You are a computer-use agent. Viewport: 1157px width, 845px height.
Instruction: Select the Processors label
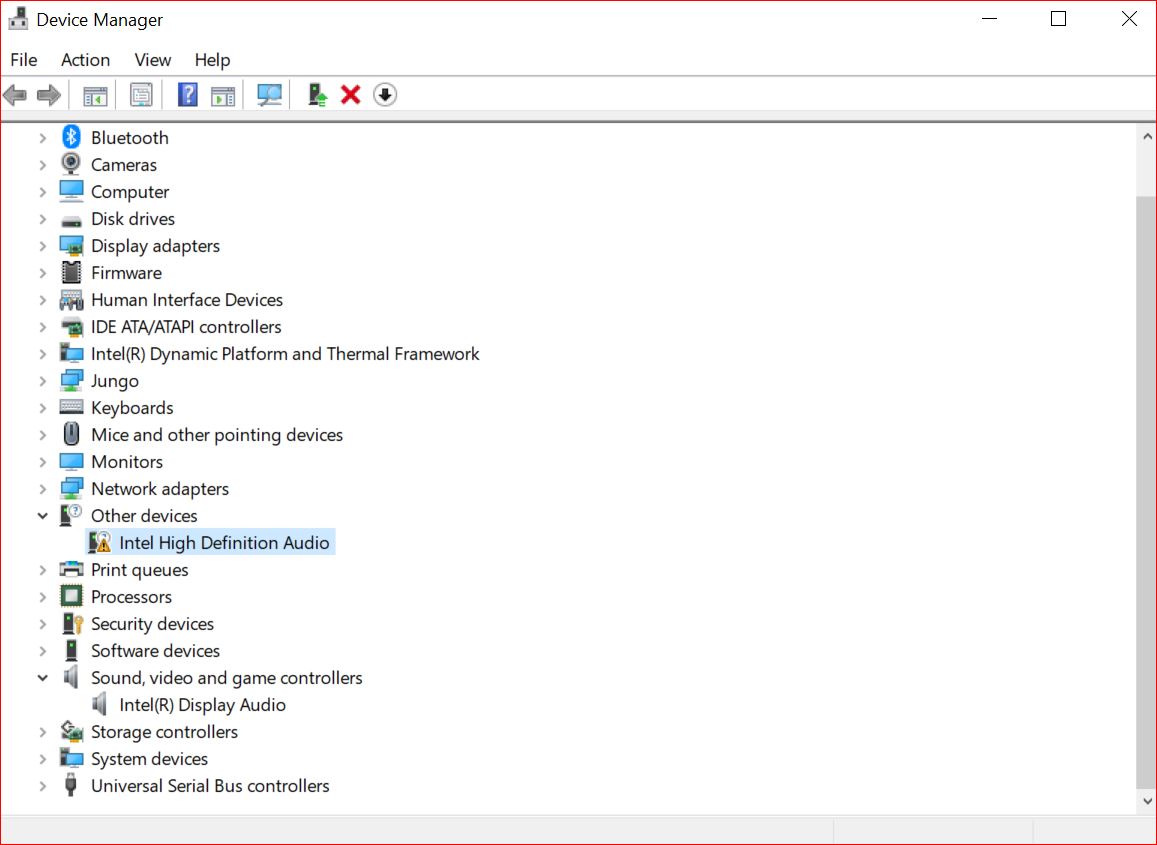131,596
